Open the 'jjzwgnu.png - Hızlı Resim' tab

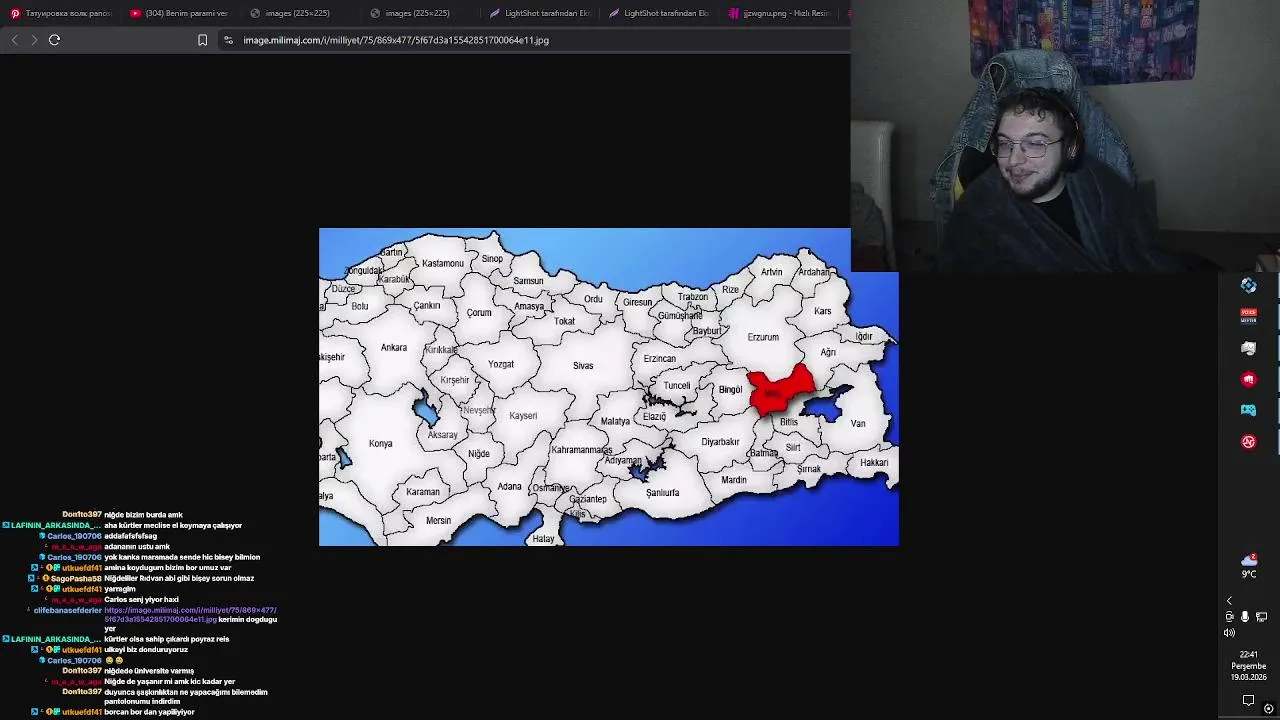point(780,13)
